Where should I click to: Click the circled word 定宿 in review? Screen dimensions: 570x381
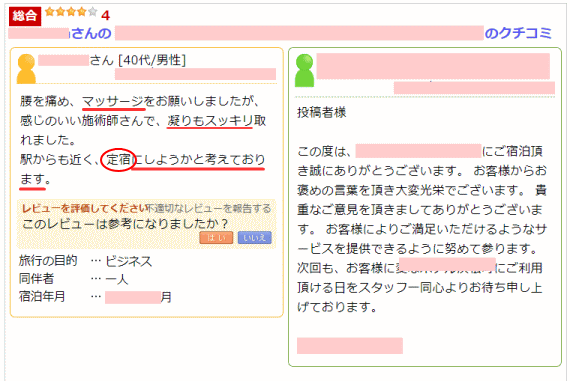pyautogui.click(x=118, y=160)
